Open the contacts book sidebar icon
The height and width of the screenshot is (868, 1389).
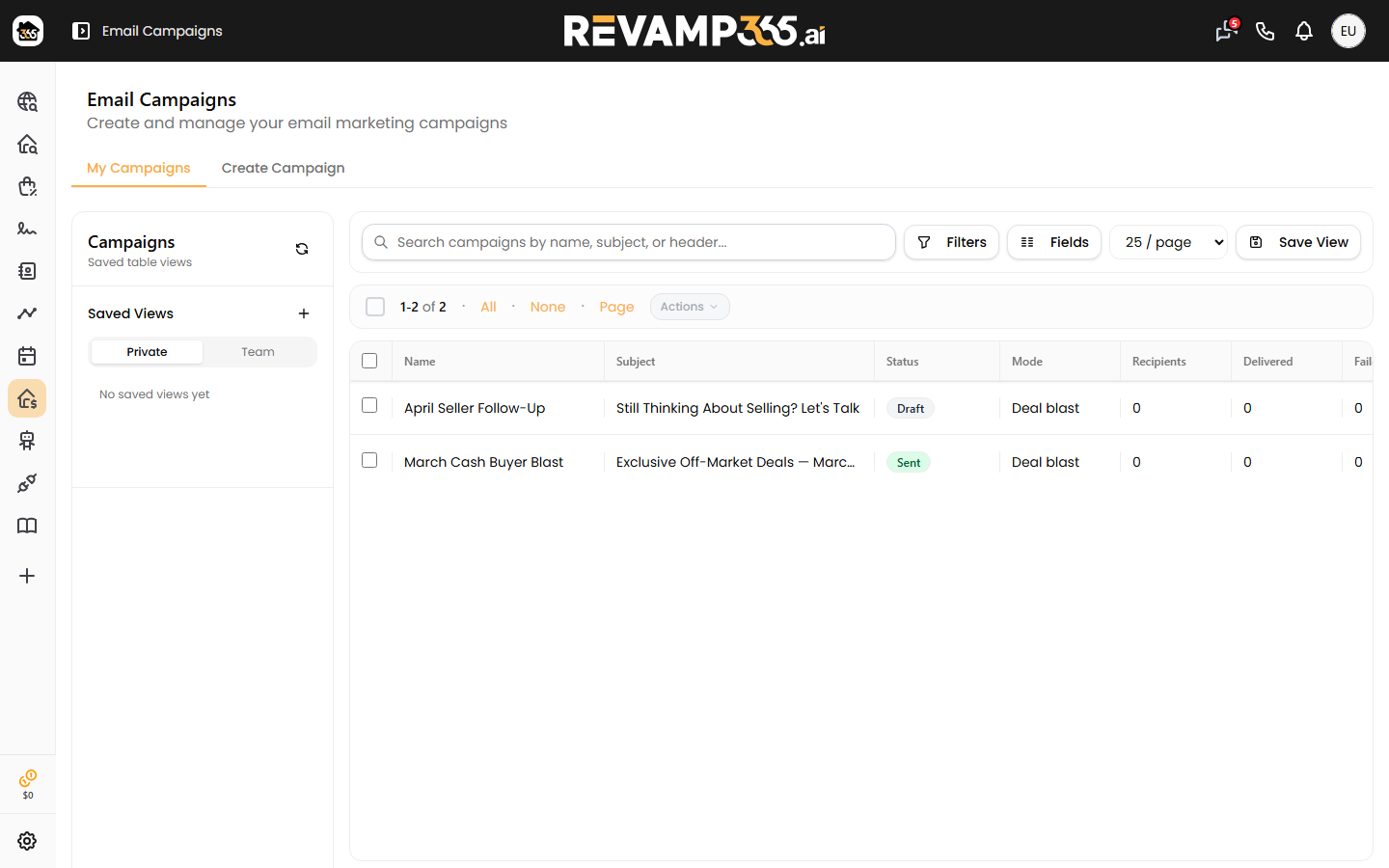pos(27,271)
